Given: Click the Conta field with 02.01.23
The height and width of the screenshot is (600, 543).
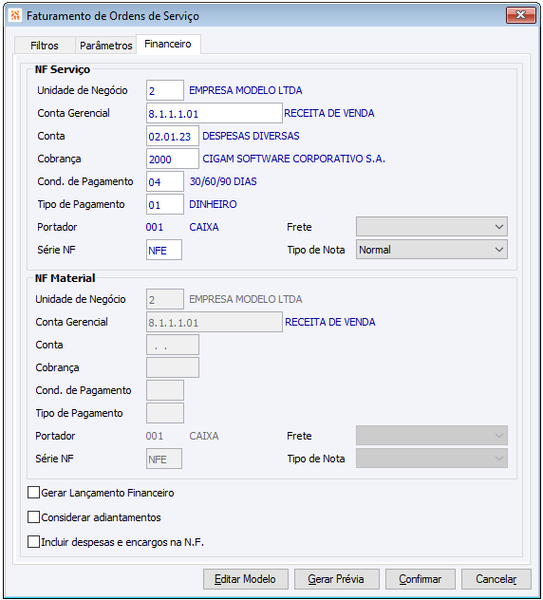Looking at the screenshot, I should click(173, 136).
